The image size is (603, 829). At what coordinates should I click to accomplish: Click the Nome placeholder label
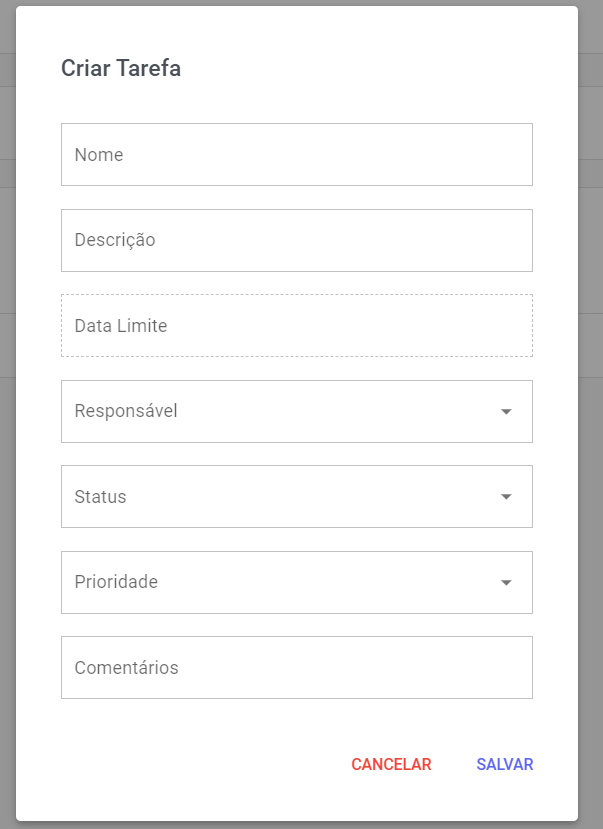pos(99,155)
